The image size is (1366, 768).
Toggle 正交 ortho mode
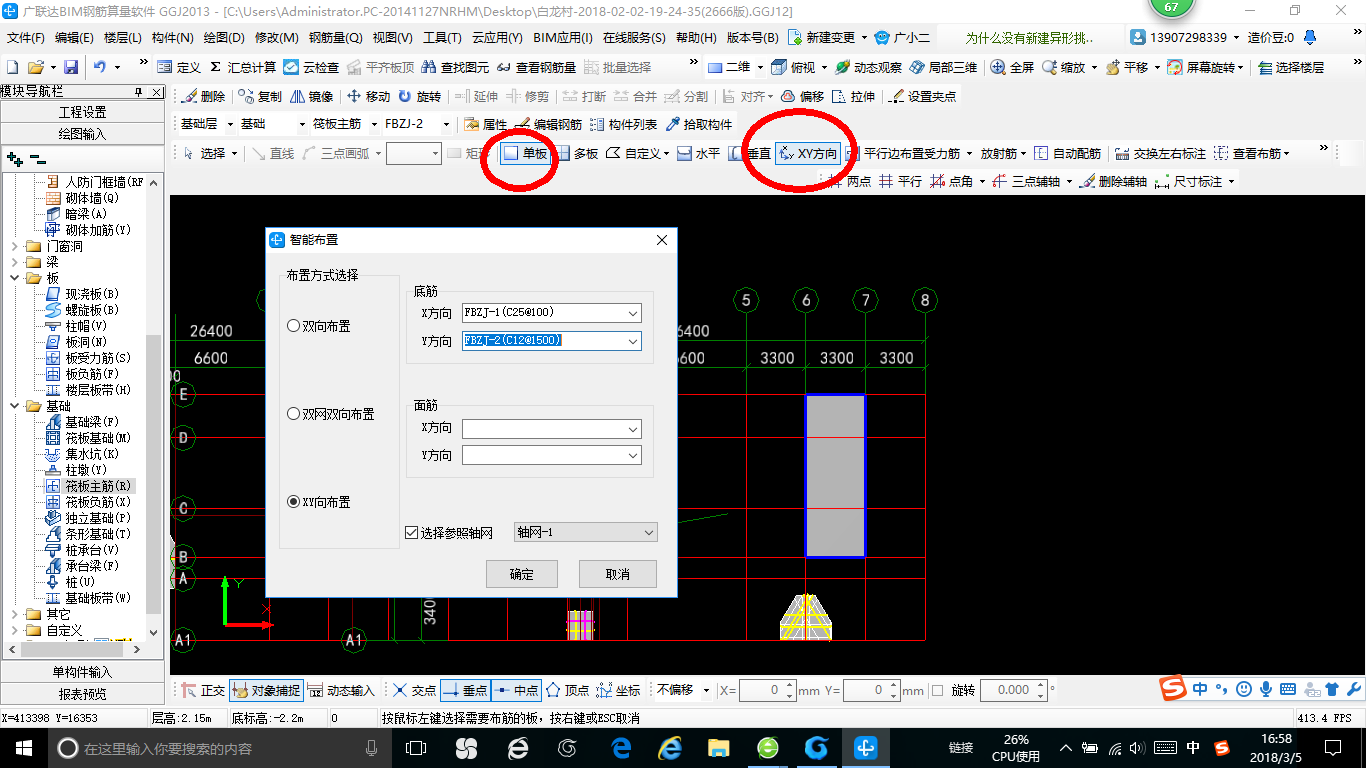coord(203,690)
